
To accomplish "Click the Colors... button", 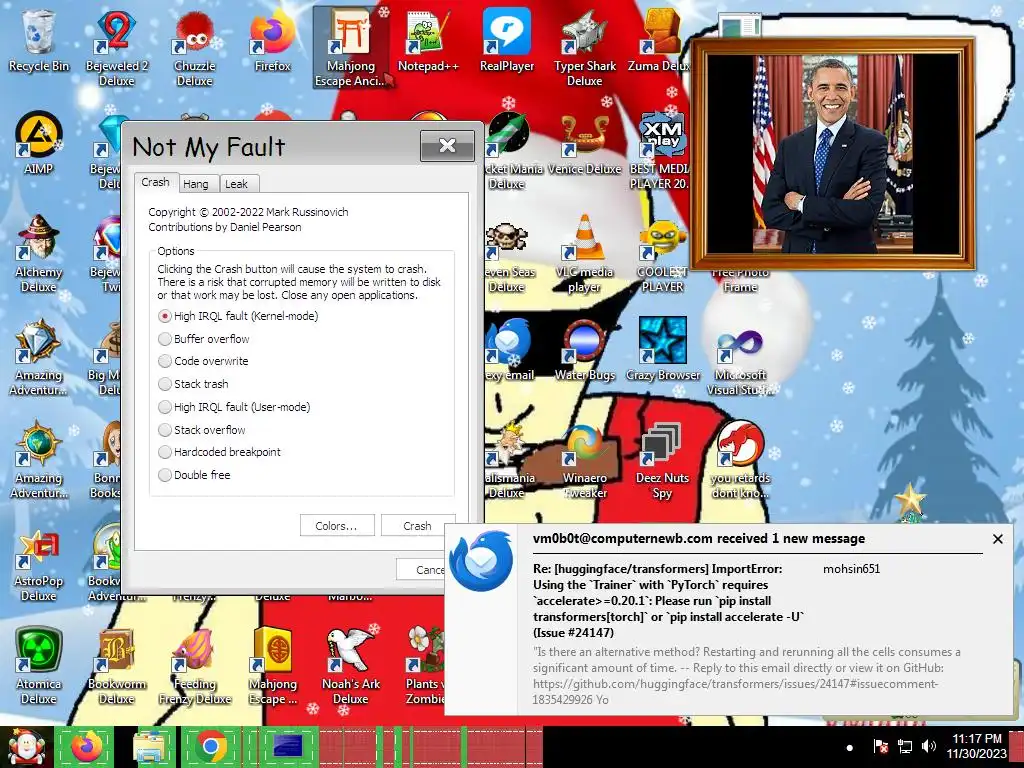I will tap(337, 526).
